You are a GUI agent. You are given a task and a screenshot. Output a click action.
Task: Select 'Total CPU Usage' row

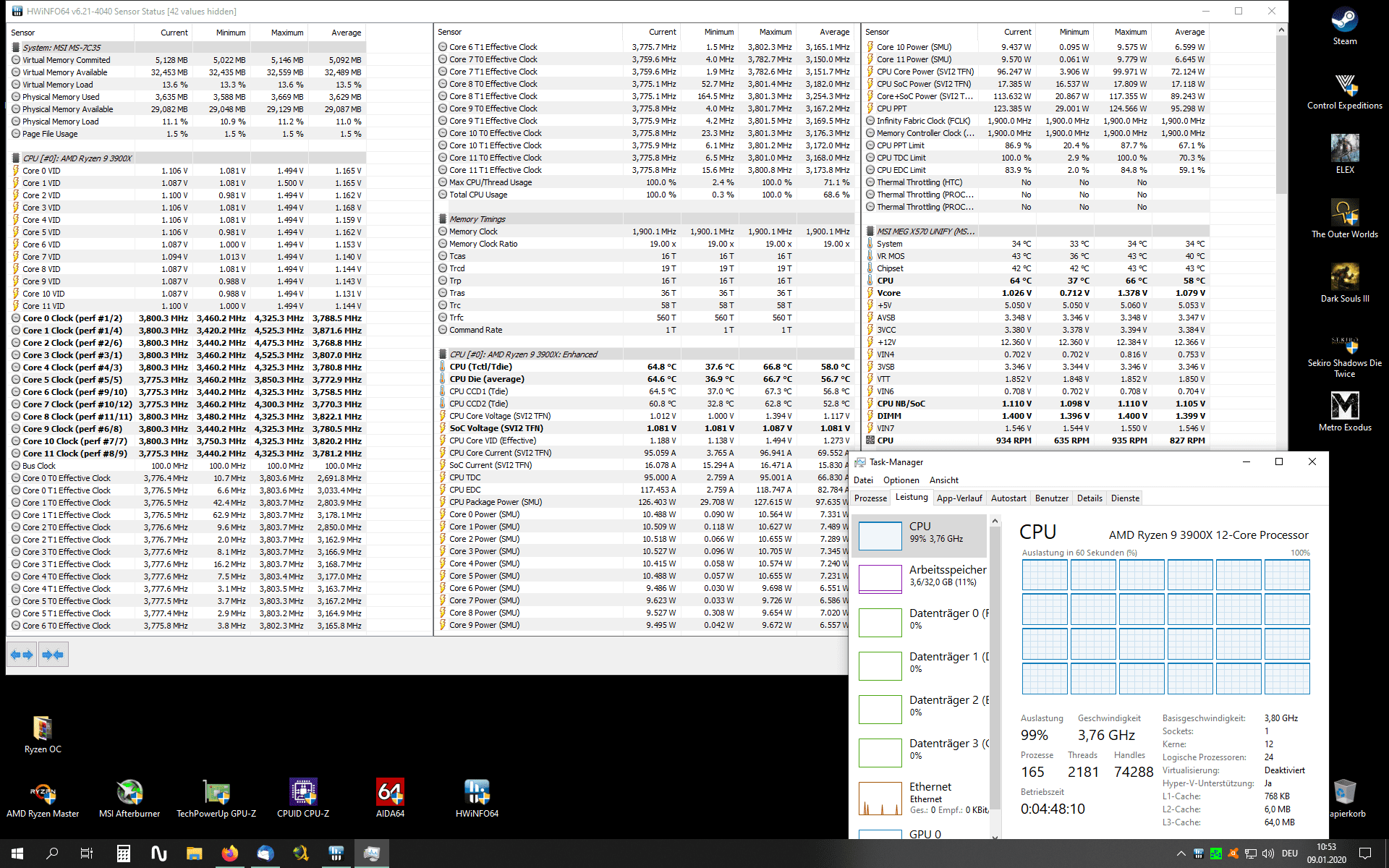pyautogui.click(x=644, y=195)
